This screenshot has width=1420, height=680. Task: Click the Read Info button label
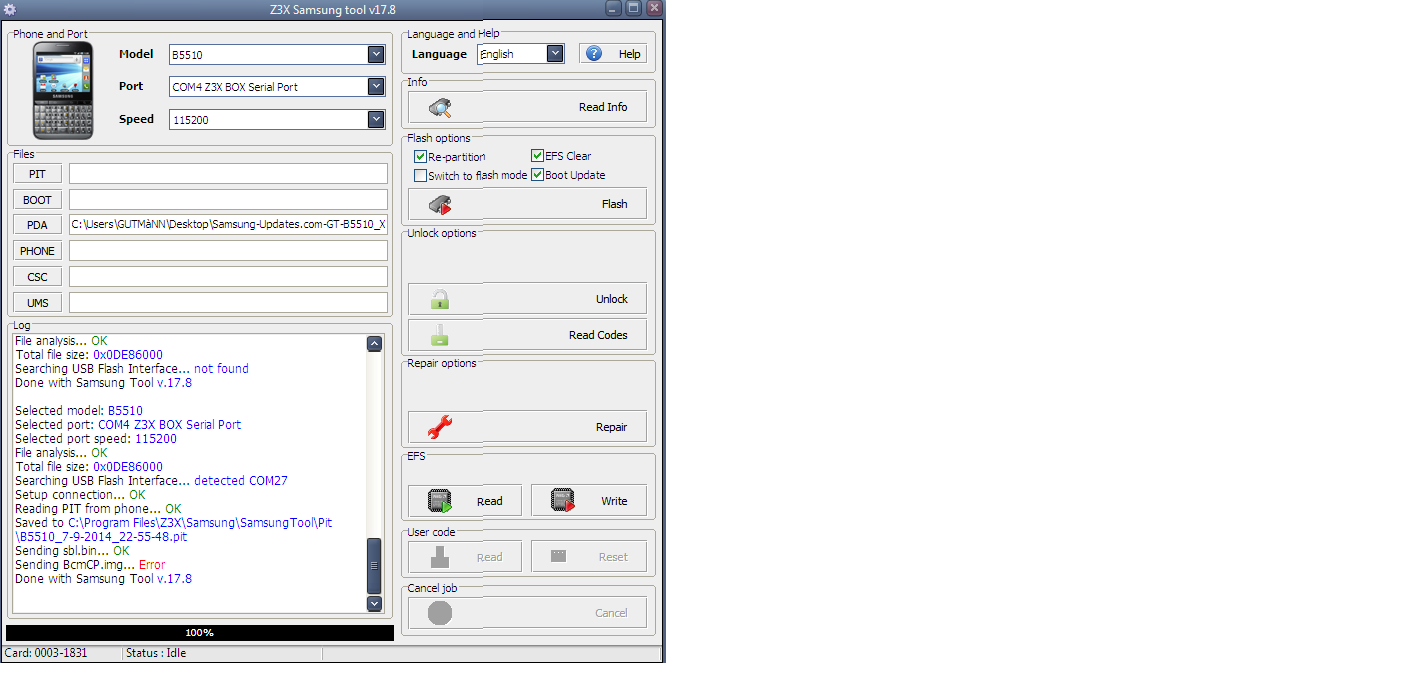click(603, 107)
